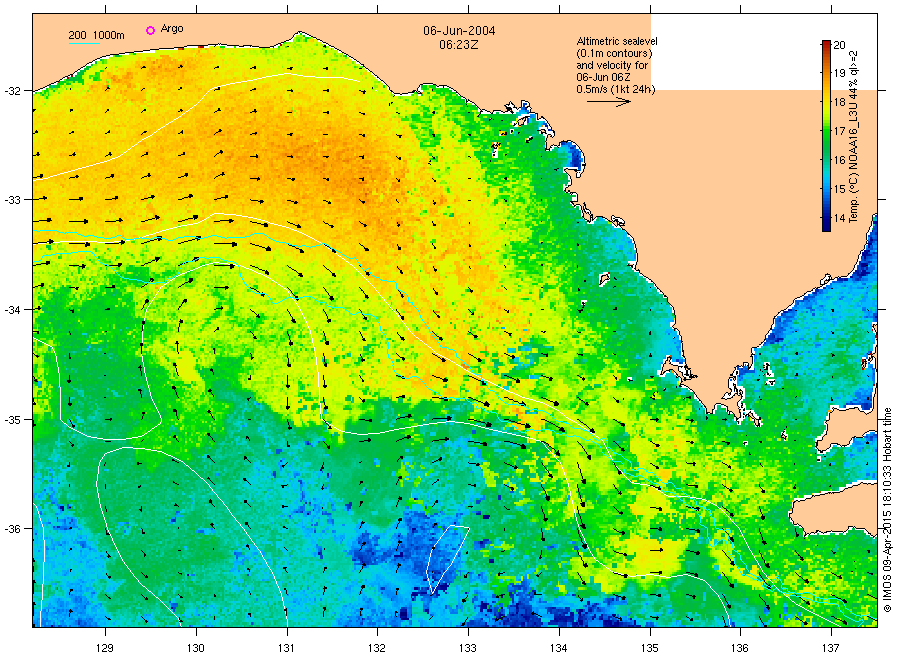Screen dimensions: 900x660
Task: Click the longitude label '129'
Action: pyautogui.click(x=105, y=648)
